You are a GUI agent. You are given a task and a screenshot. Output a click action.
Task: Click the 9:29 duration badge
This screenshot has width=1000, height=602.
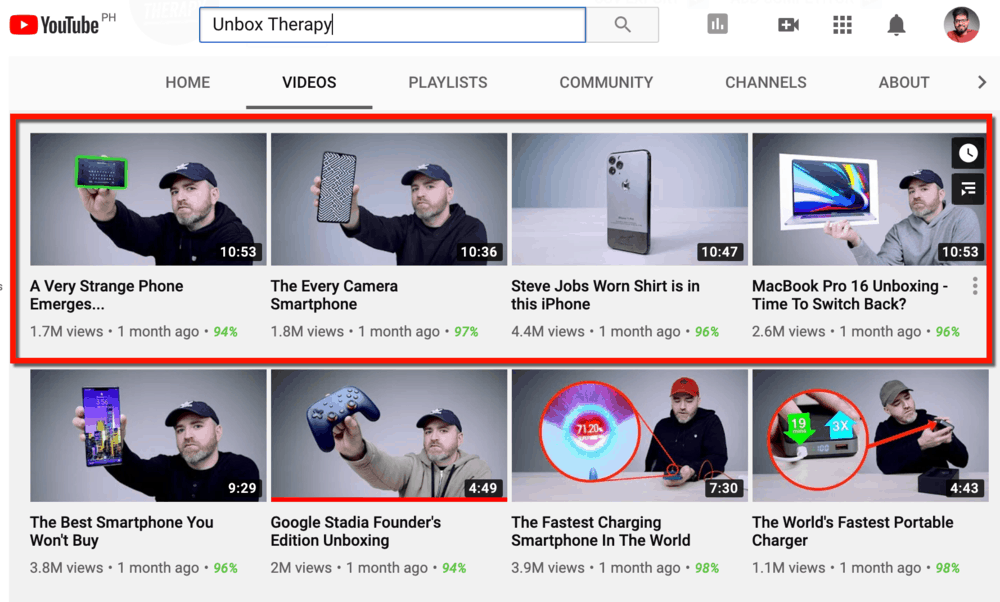242,488
